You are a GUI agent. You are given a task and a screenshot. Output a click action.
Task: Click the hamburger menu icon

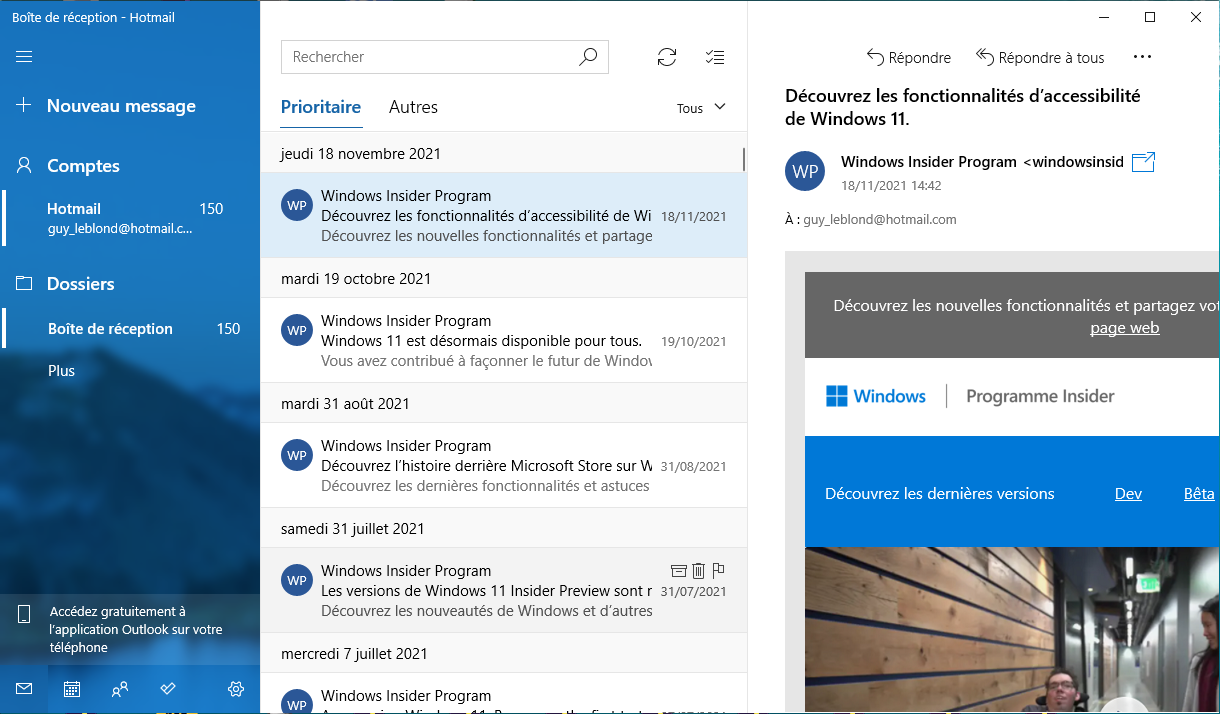pyautogui.click(x=24, y=57)
